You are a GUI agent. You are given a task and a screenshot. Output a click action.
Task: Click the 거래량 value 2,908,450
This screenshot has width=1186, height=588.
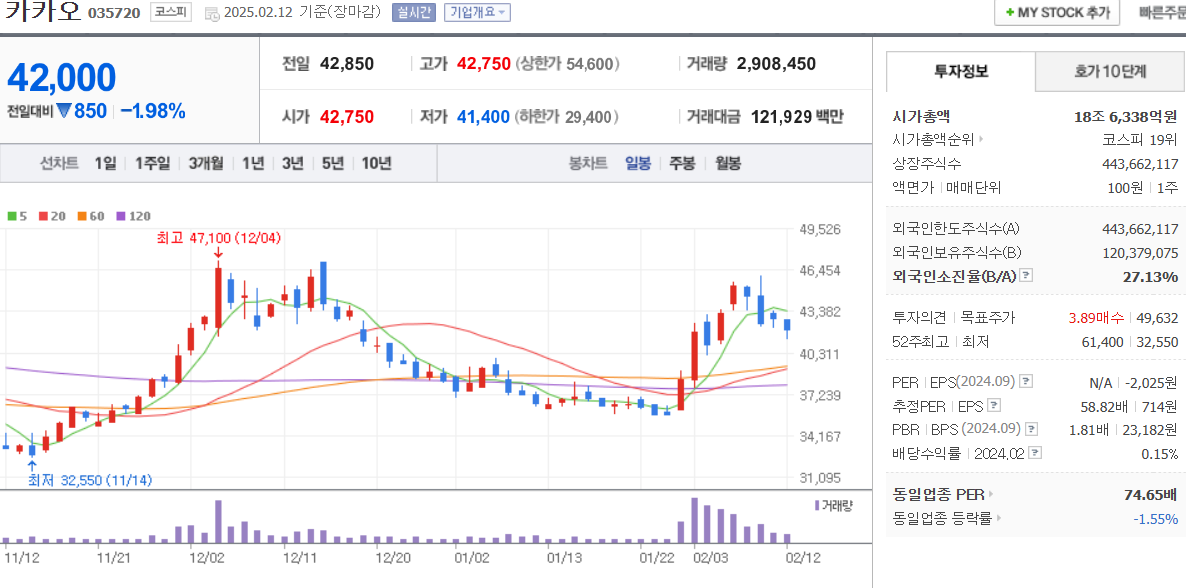(776, 64)
